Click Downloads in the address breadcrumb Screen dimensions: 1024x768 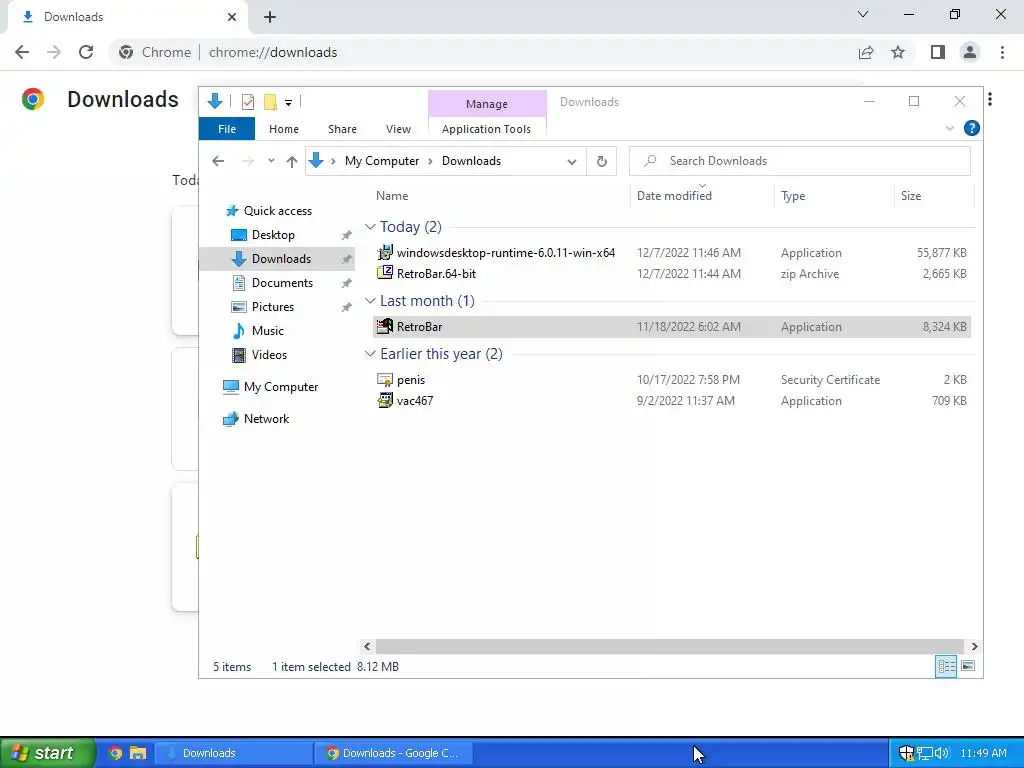(x=472, y=161)
